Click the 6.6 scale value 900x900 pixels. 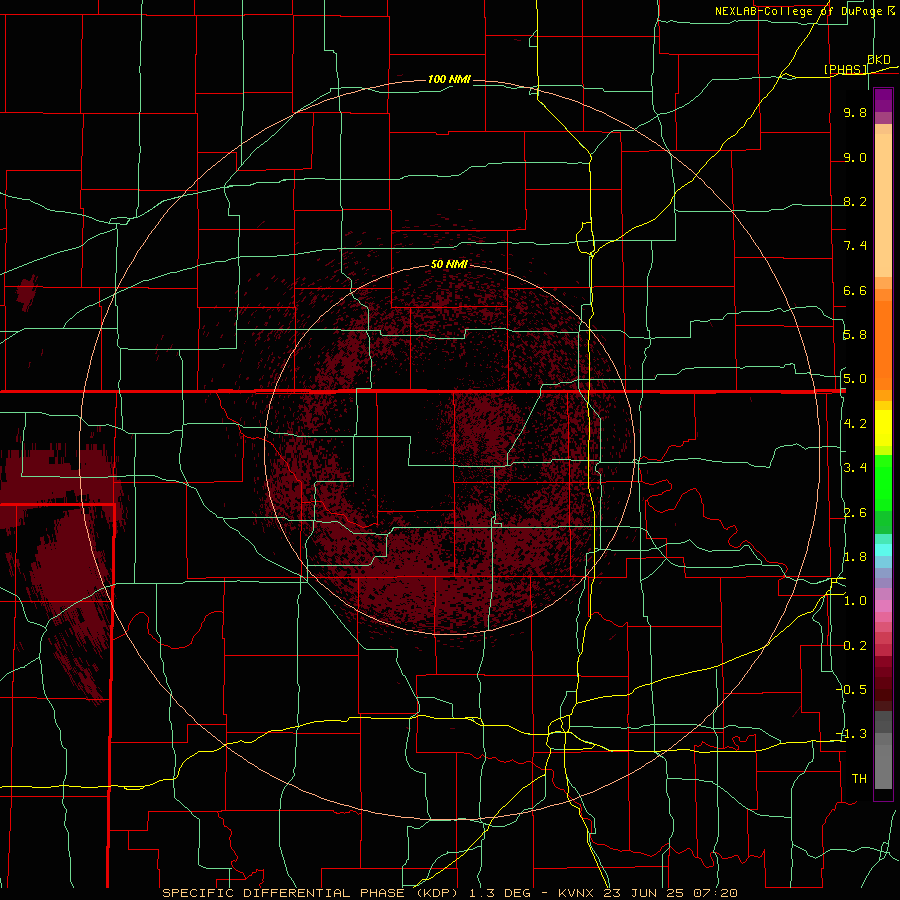[855, 291]
